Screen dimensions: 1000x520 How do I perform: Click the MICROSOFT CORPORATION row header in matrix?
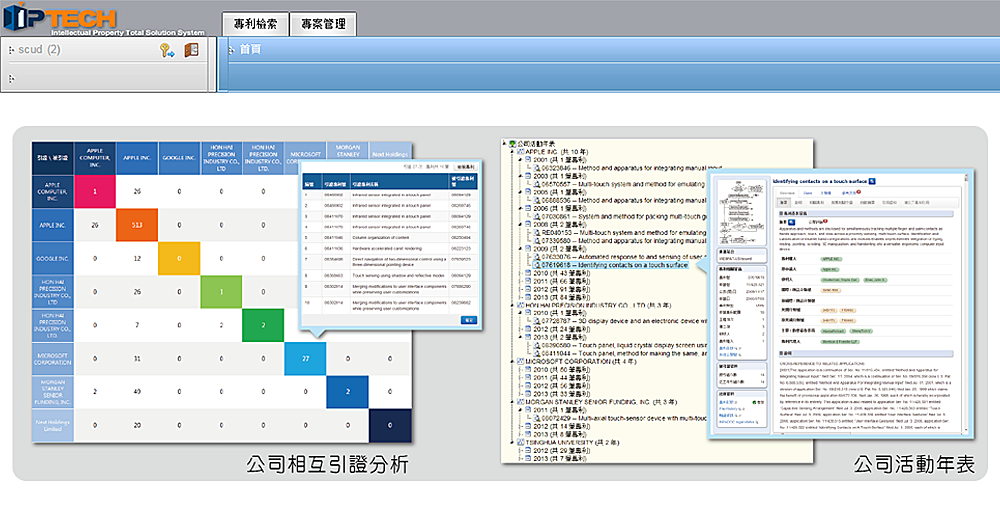click(53, 359)
